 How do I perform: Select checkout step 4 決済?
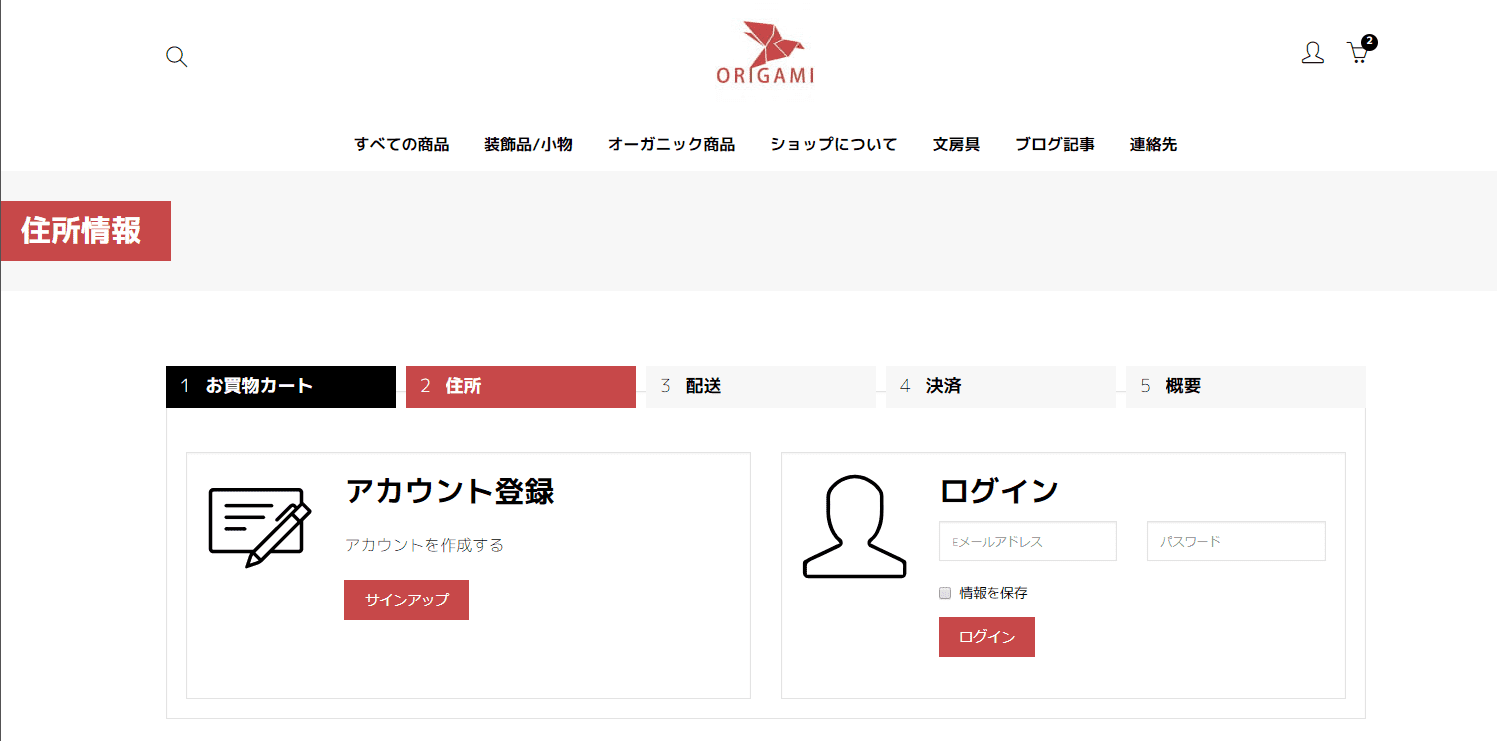pyautogui.click(x=1001, y=387)
